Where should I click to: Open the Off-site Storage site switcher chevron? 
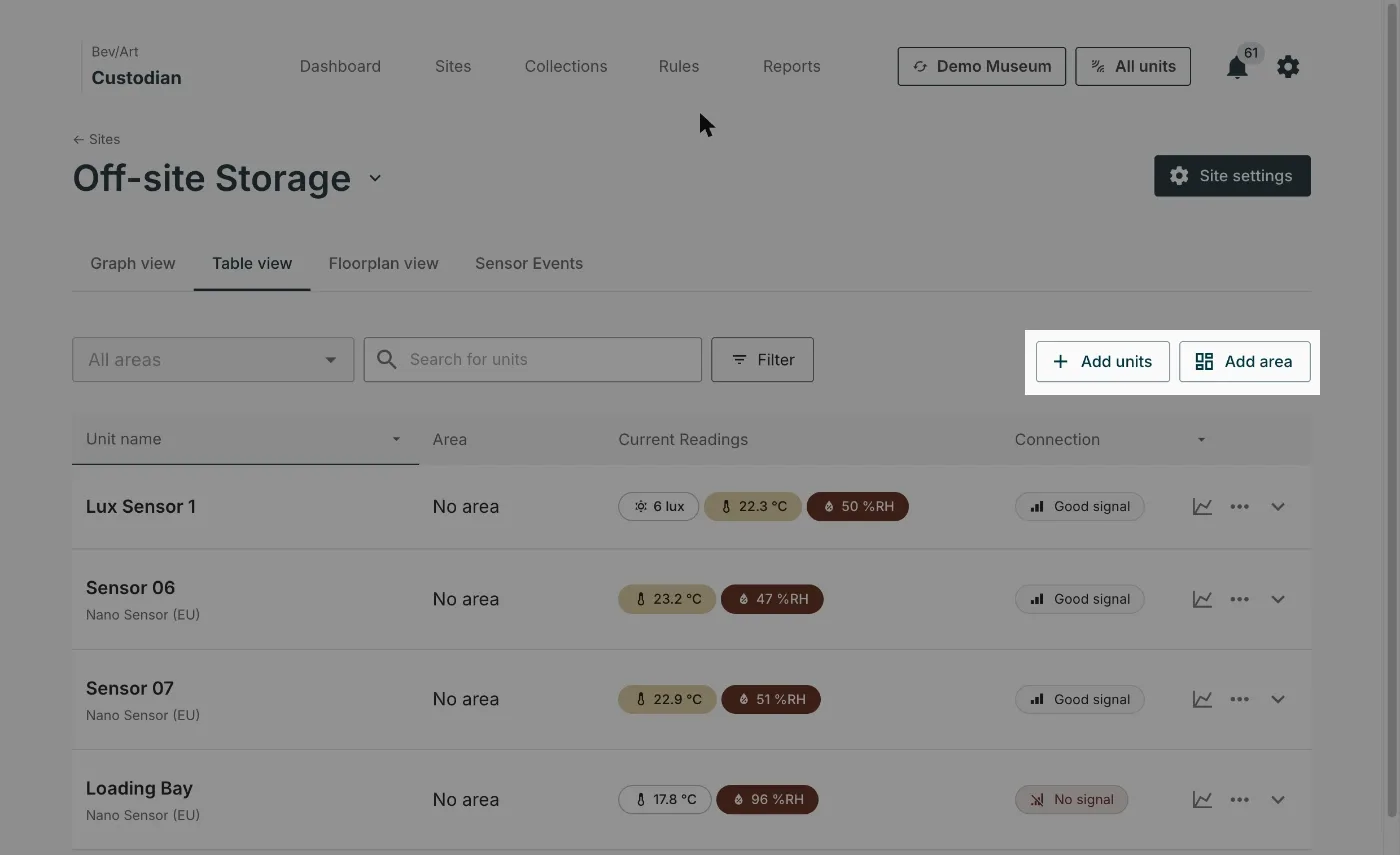click(375, 178)
